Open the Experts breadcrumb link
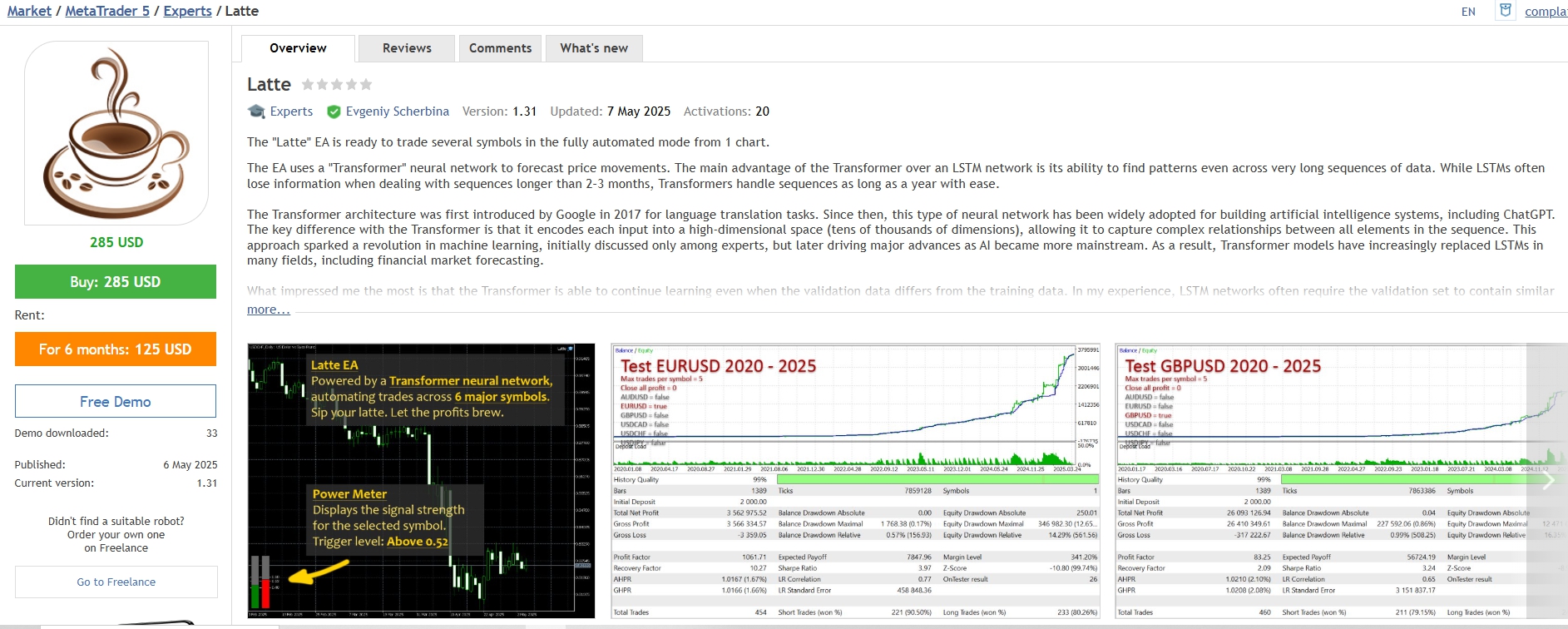Screen dimensions: 1568x629 187,11
